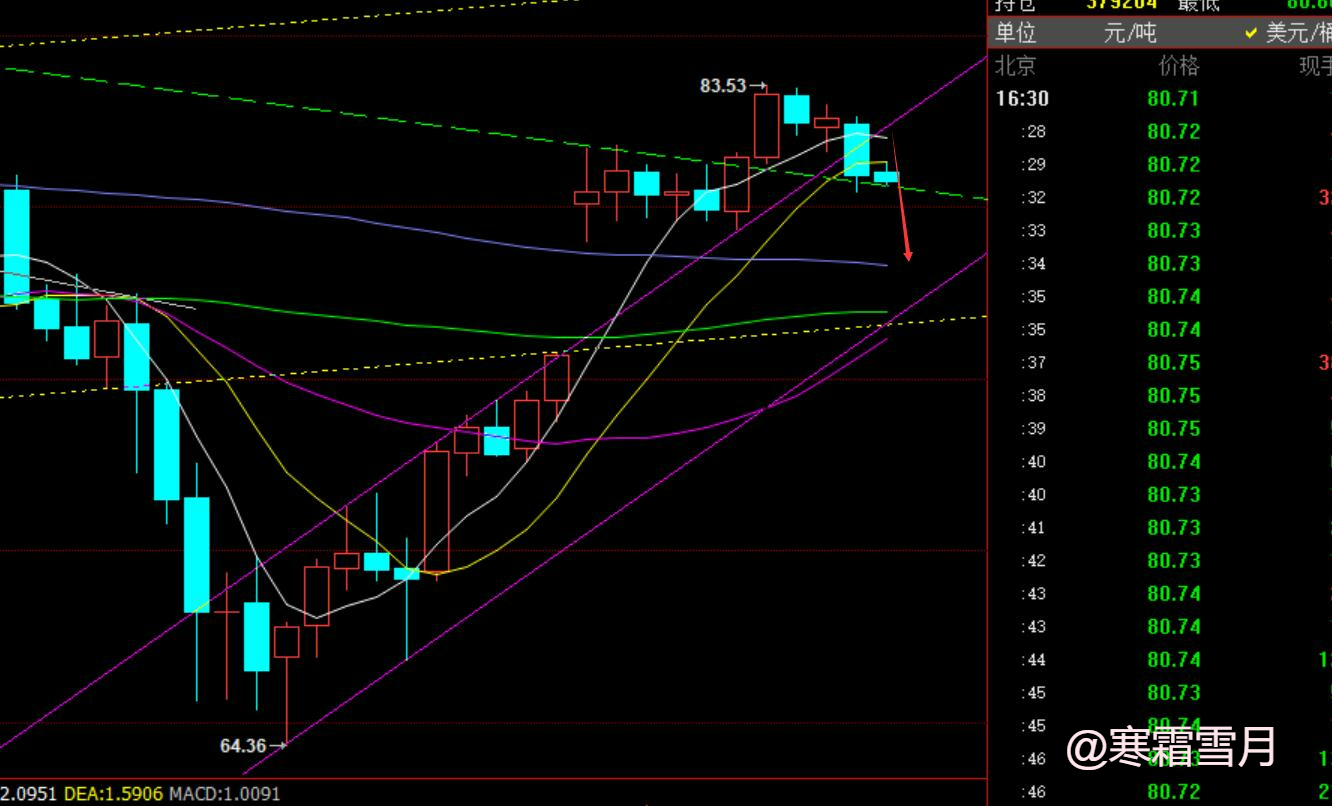Image resolution: width=1332 pixels, height=806 pixels.
Task: Click the candlestick at the 83.53 high
Action: 767,126
